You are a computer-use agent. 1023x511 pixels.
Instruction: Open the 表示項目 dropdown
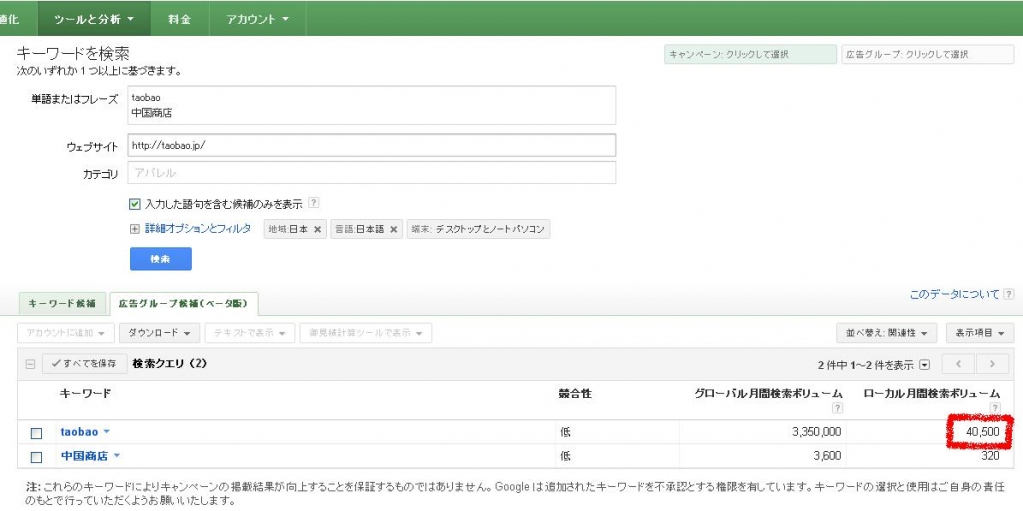[x=980, y=333]
